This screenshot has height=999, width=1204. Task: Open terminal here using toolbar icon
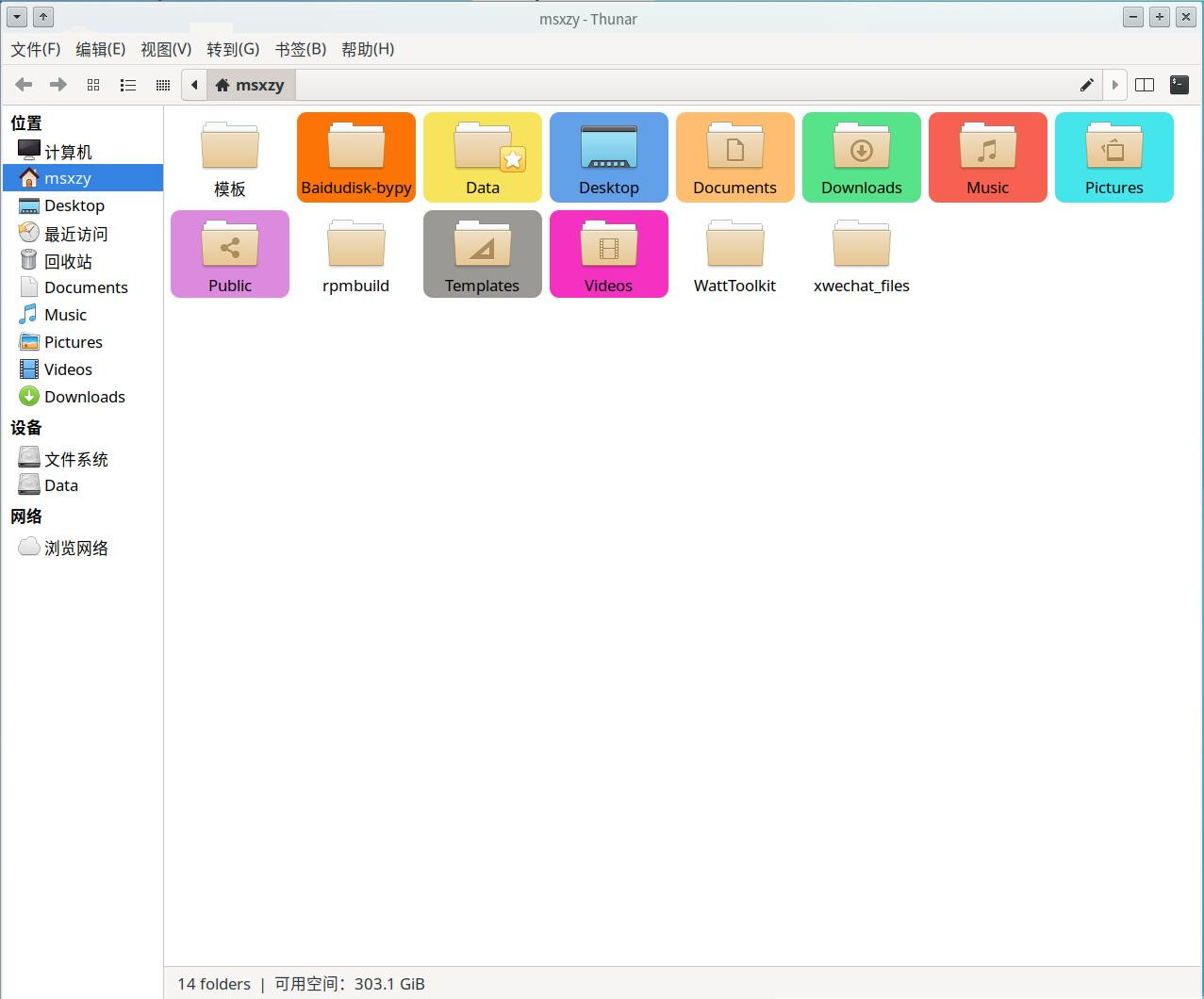(1179, 85)
